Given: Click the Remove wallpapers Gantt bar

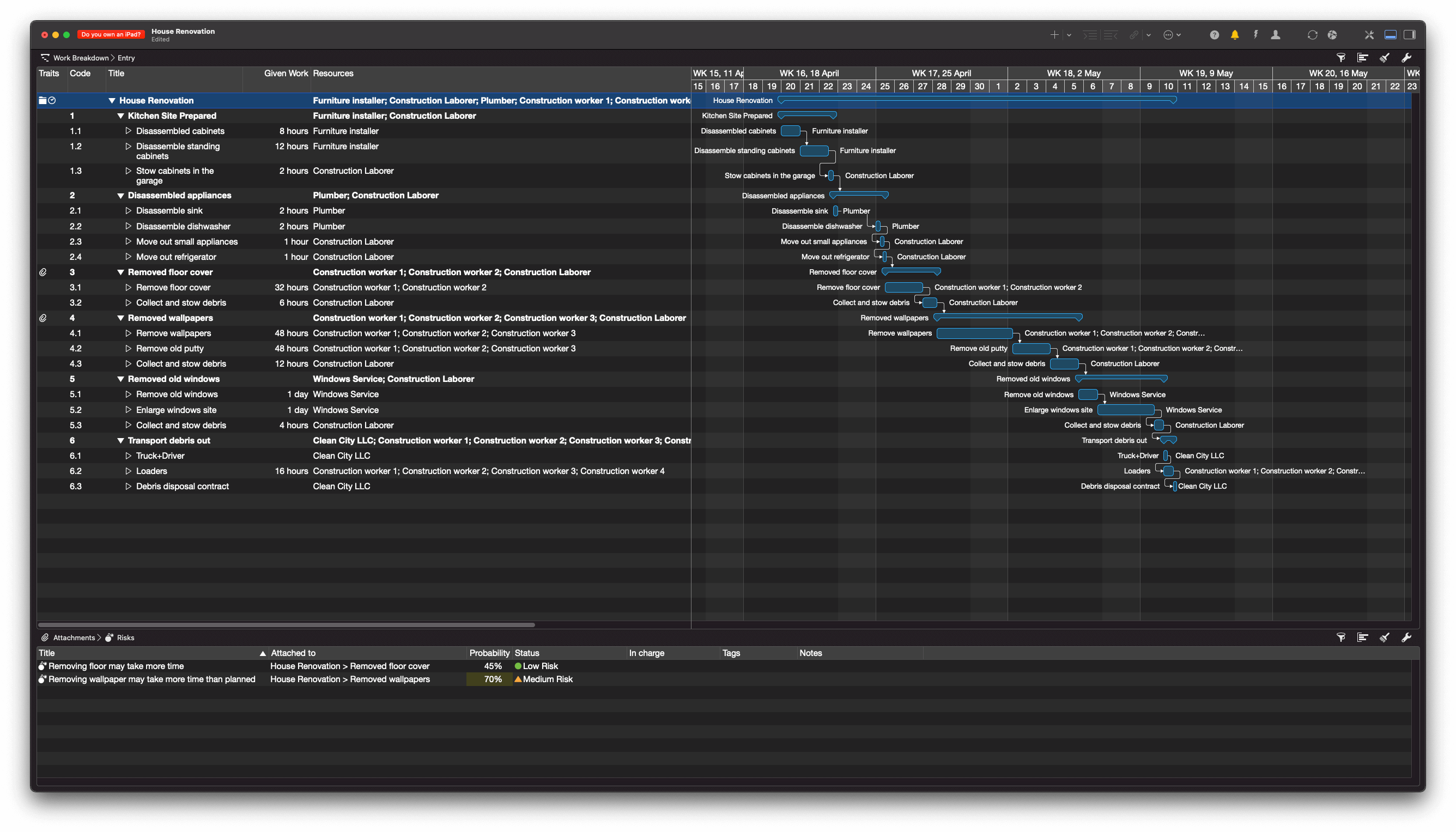Looking at the screenshot, I should 974,333.
